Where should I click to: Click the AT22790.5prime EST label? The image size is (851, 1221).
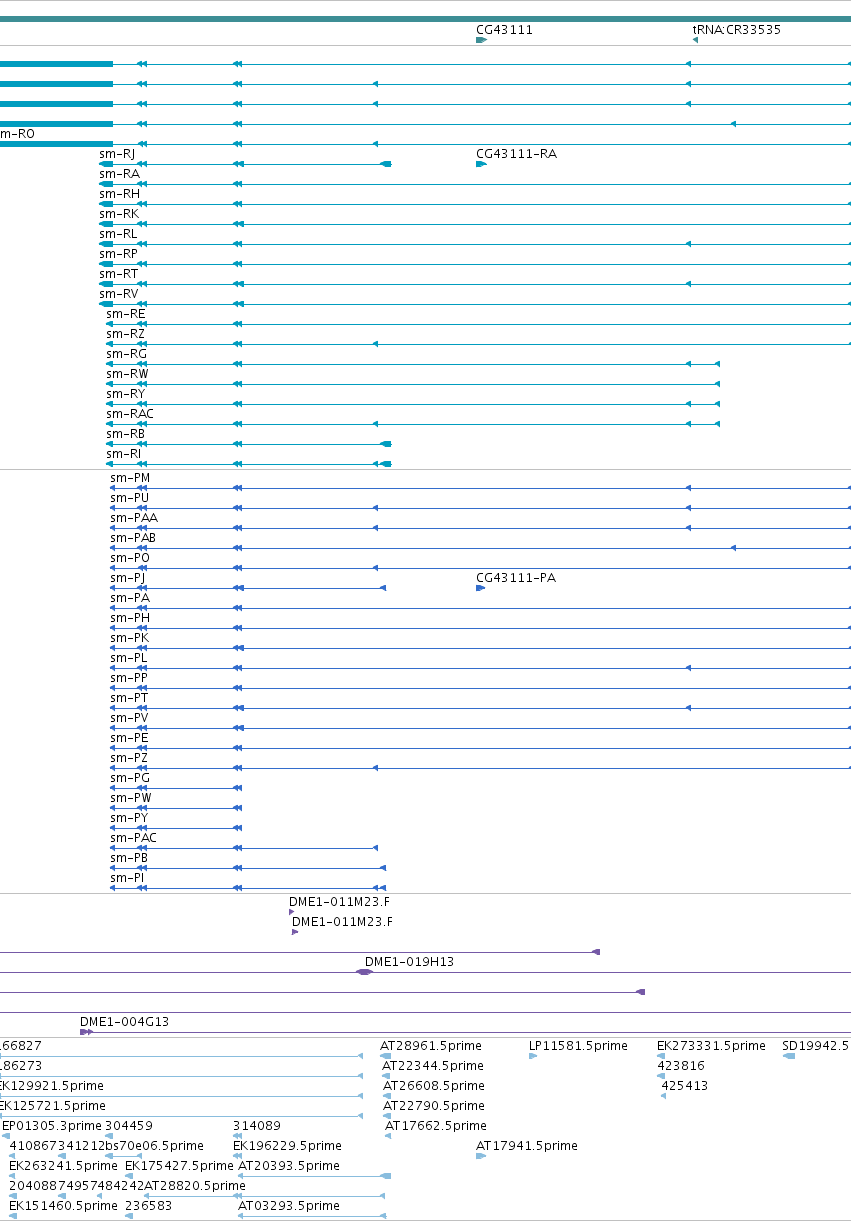point(434,1106)
